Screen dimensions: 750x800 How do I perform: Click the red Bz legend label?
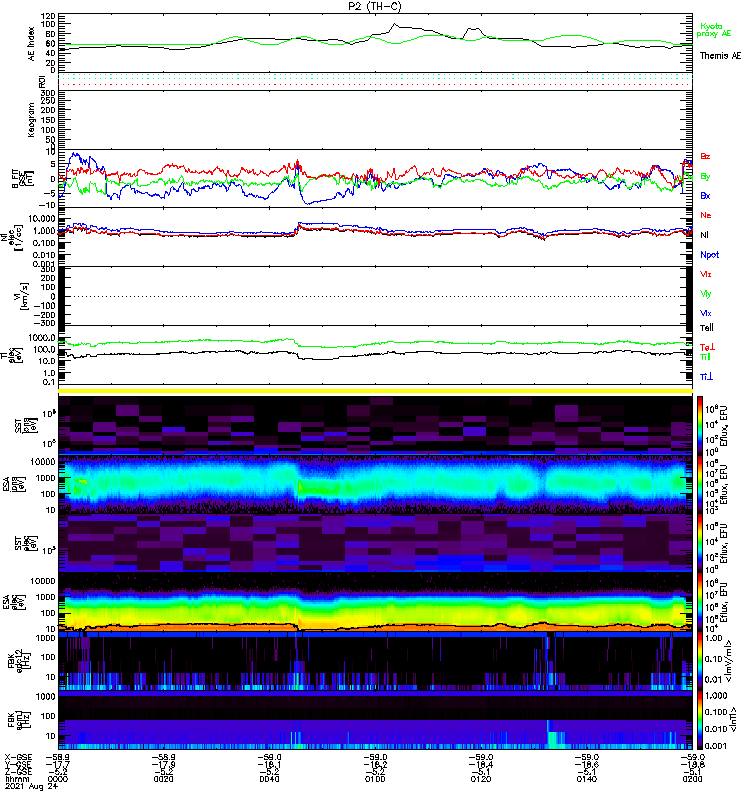705,156
